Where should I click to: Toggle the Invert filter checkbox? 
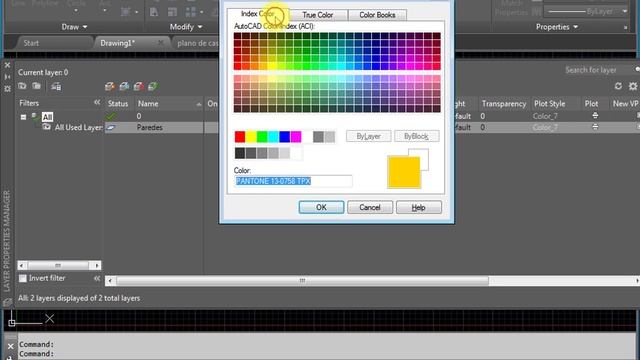[x=23, y=278]
